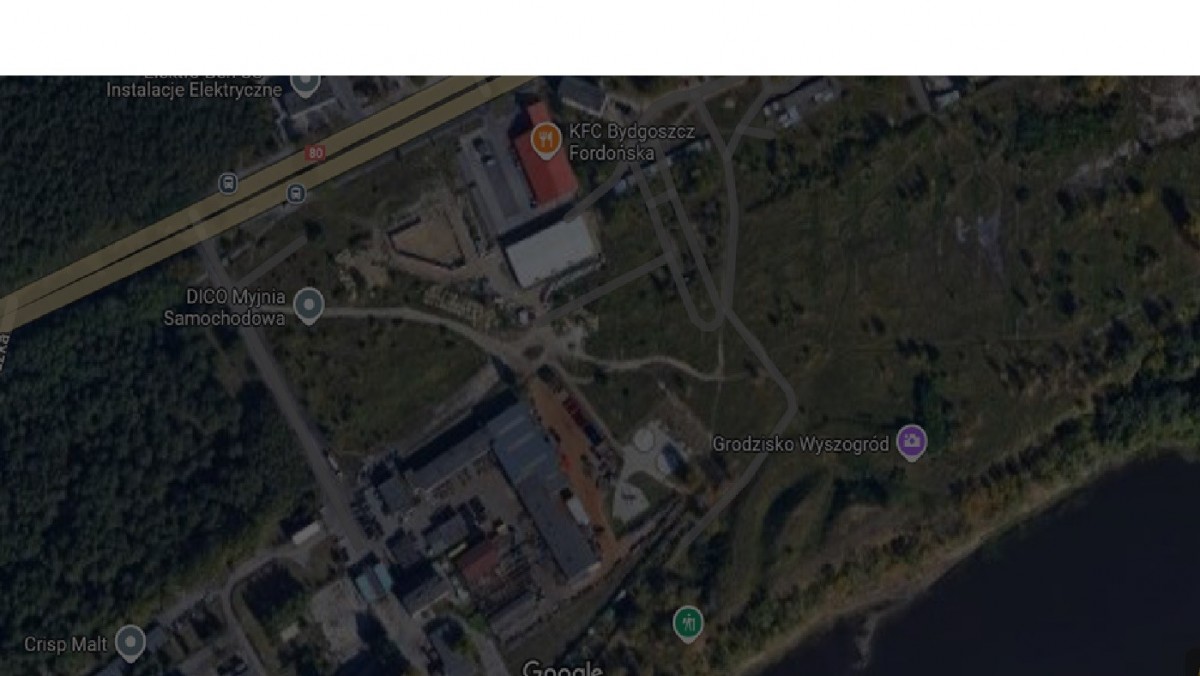
Task: Select the DICO Myjnia Samochodowa map pin
Action: 309,304
